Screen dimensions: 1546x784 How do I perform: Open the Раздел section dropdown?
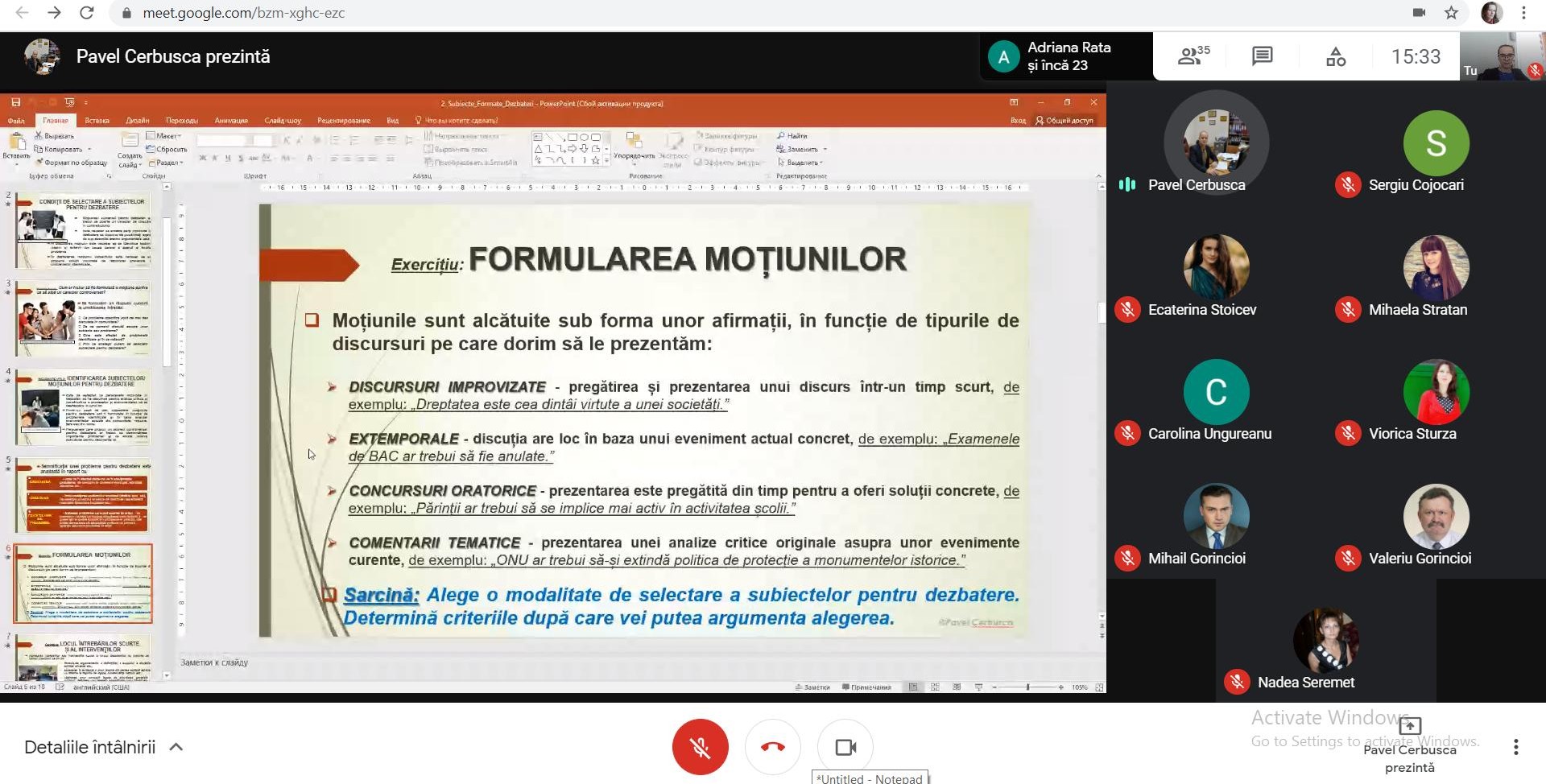point(167,163)
